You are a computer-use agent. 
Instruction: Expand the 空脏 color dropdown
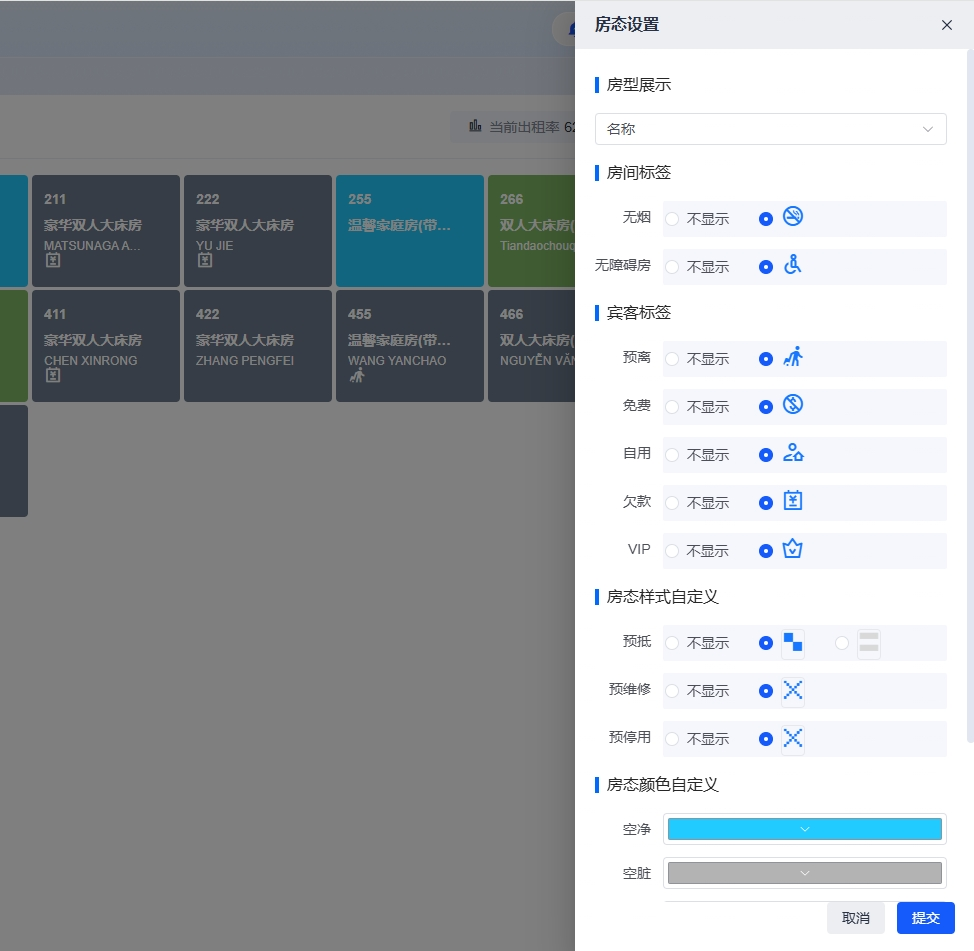[804, 873]
